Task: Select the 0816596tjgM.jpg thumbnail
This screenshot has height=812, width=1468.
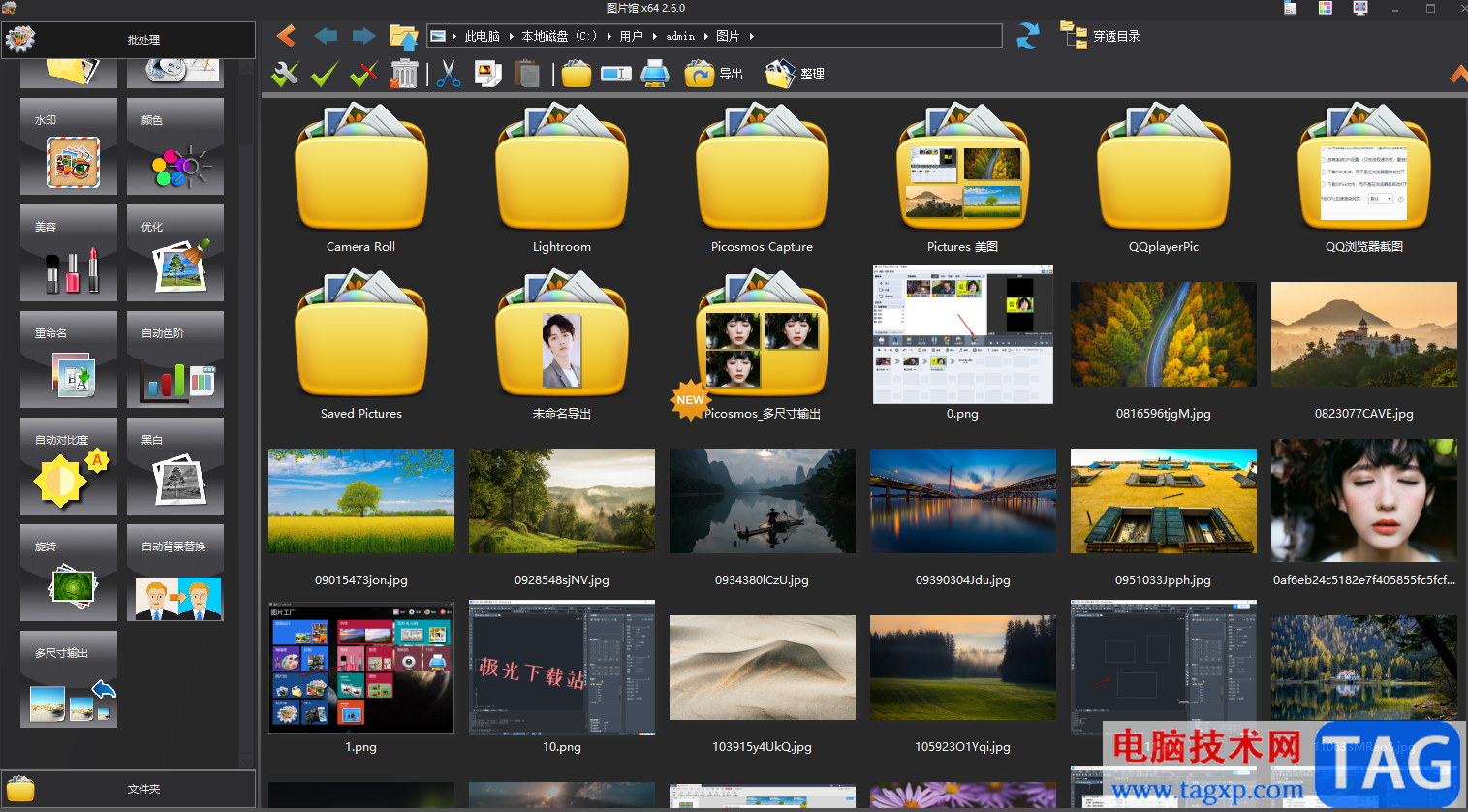Action: click(1164, 335)
